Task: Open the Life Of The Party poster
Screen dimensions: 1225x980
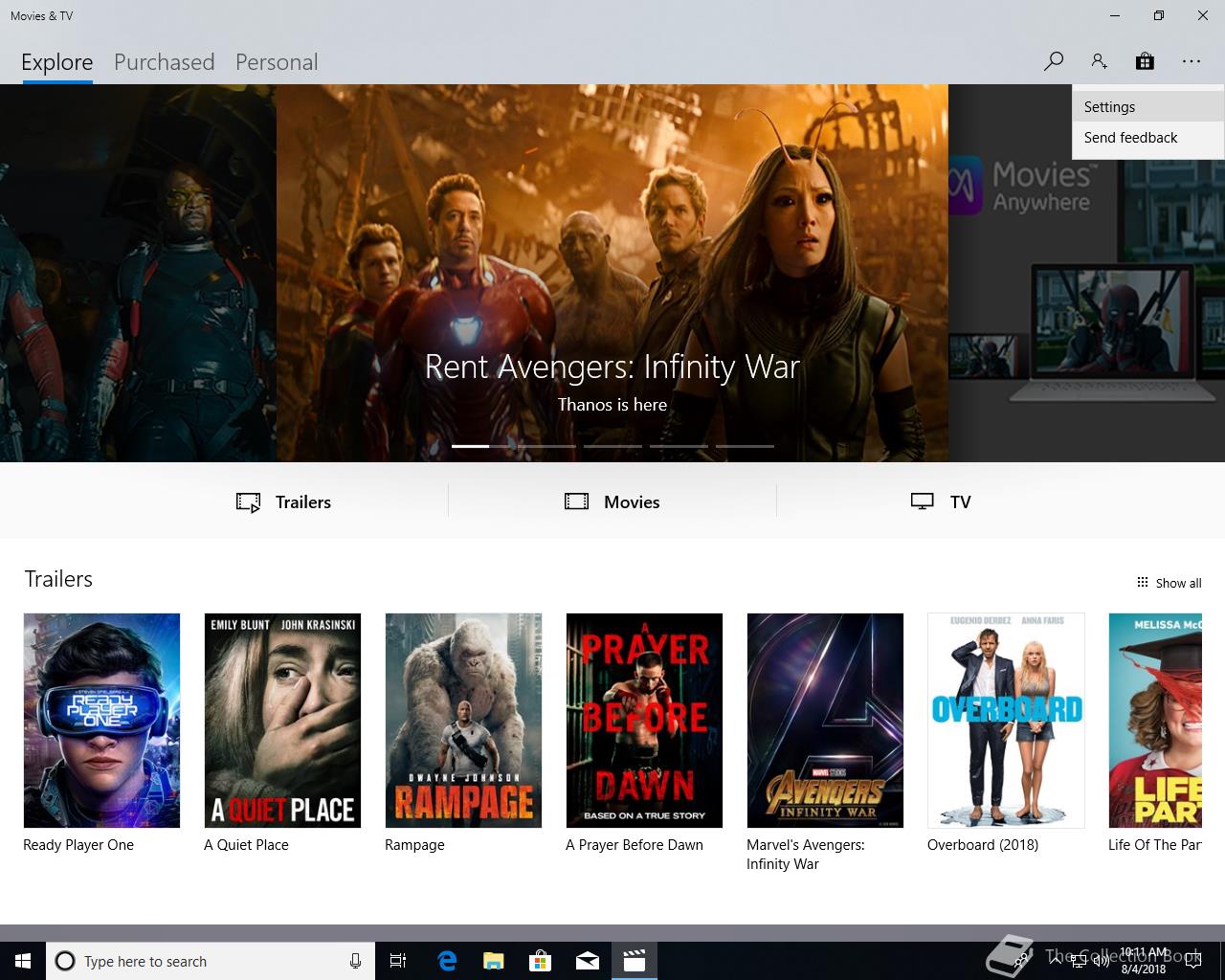Action: [x=1155, y=721]
